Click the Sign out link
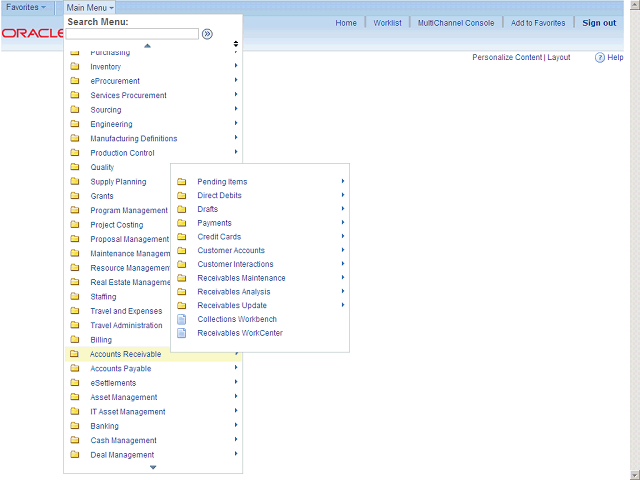 [599, 23]
